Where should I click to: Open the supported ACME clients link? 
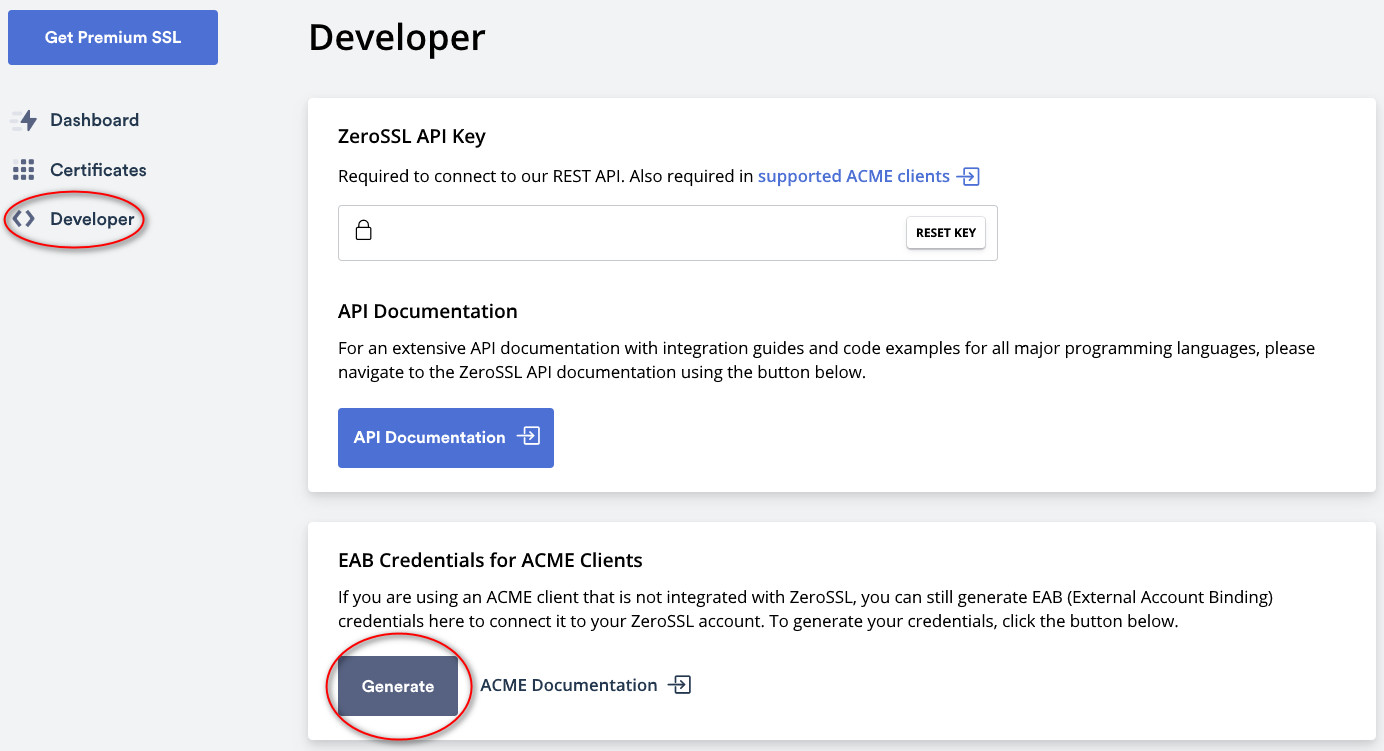point(854,176)
